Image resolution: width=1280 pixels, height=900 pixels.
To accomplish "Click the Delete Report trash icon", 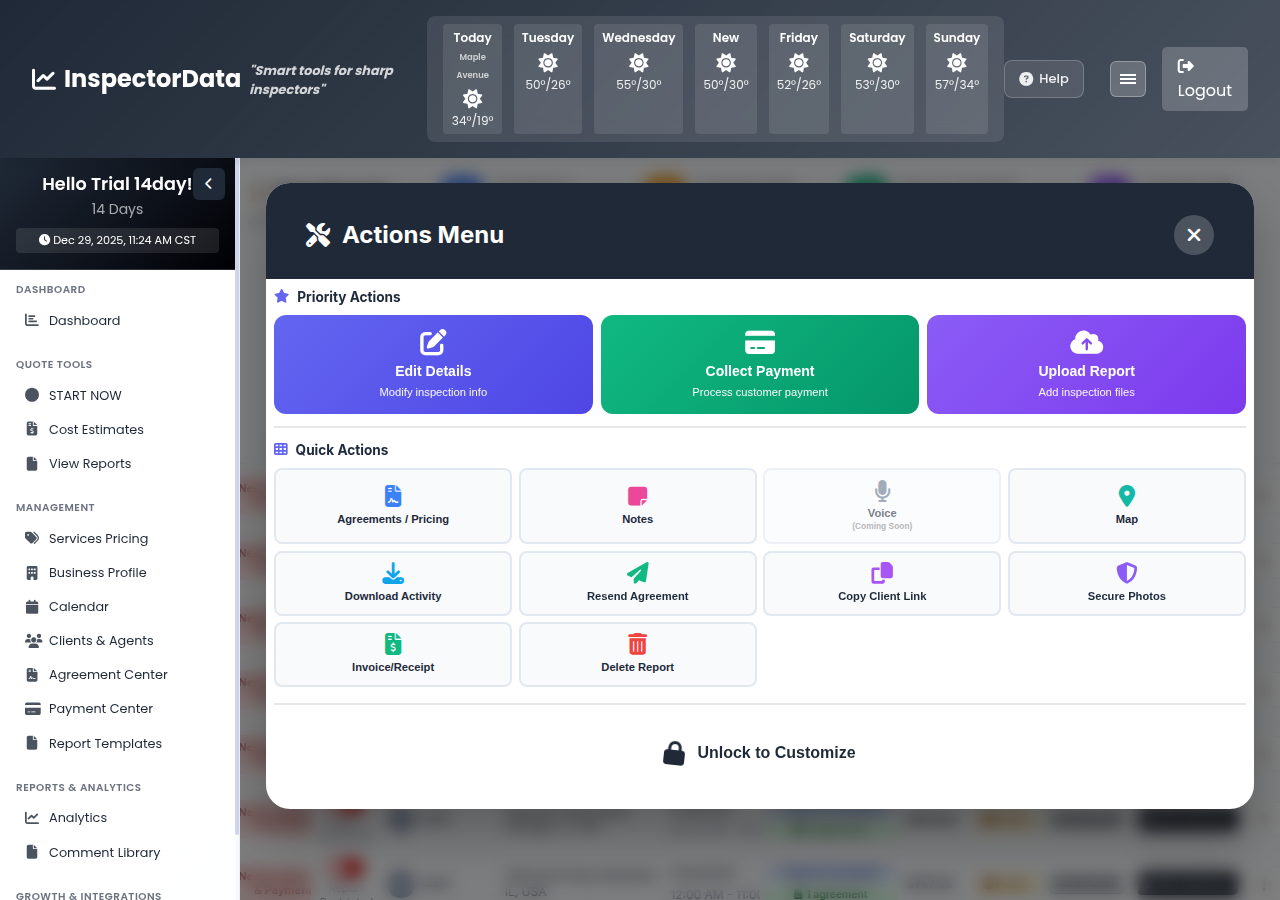I will (x=637, y=644).
